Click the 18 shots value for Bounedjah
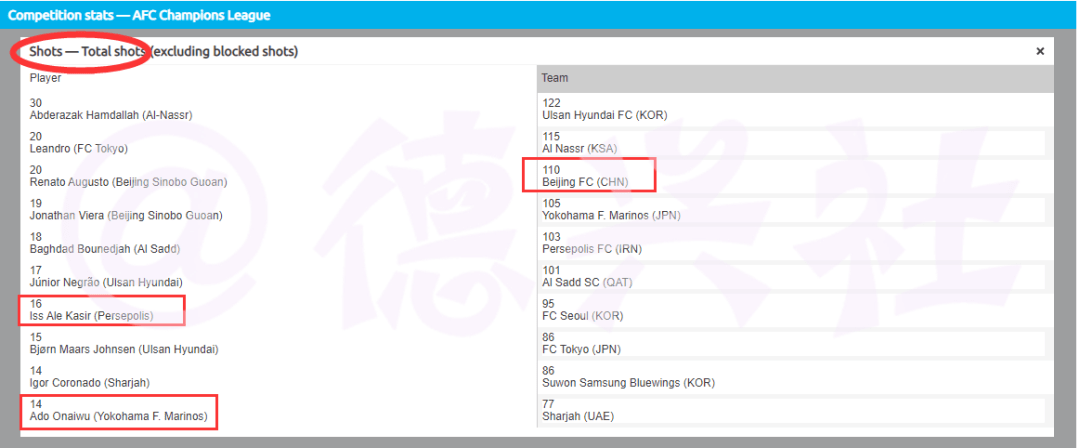1080x448 pixels. point(36,236)
